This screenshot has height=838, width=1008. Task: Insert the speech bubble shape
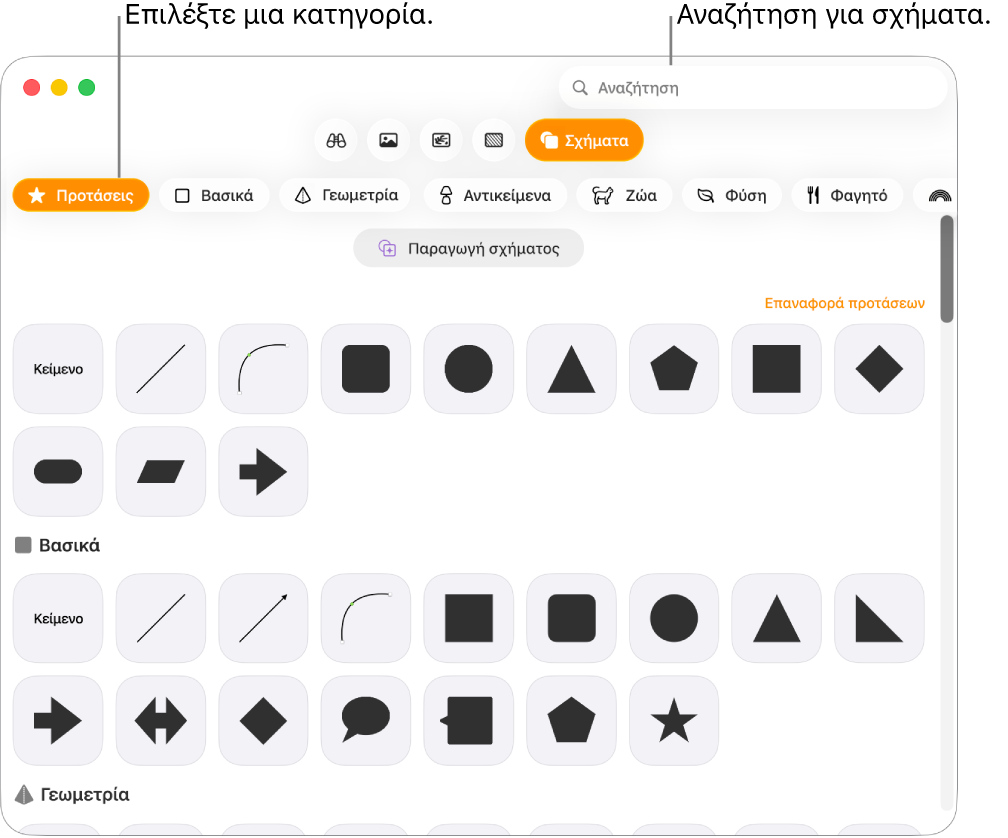click(366, 720)
